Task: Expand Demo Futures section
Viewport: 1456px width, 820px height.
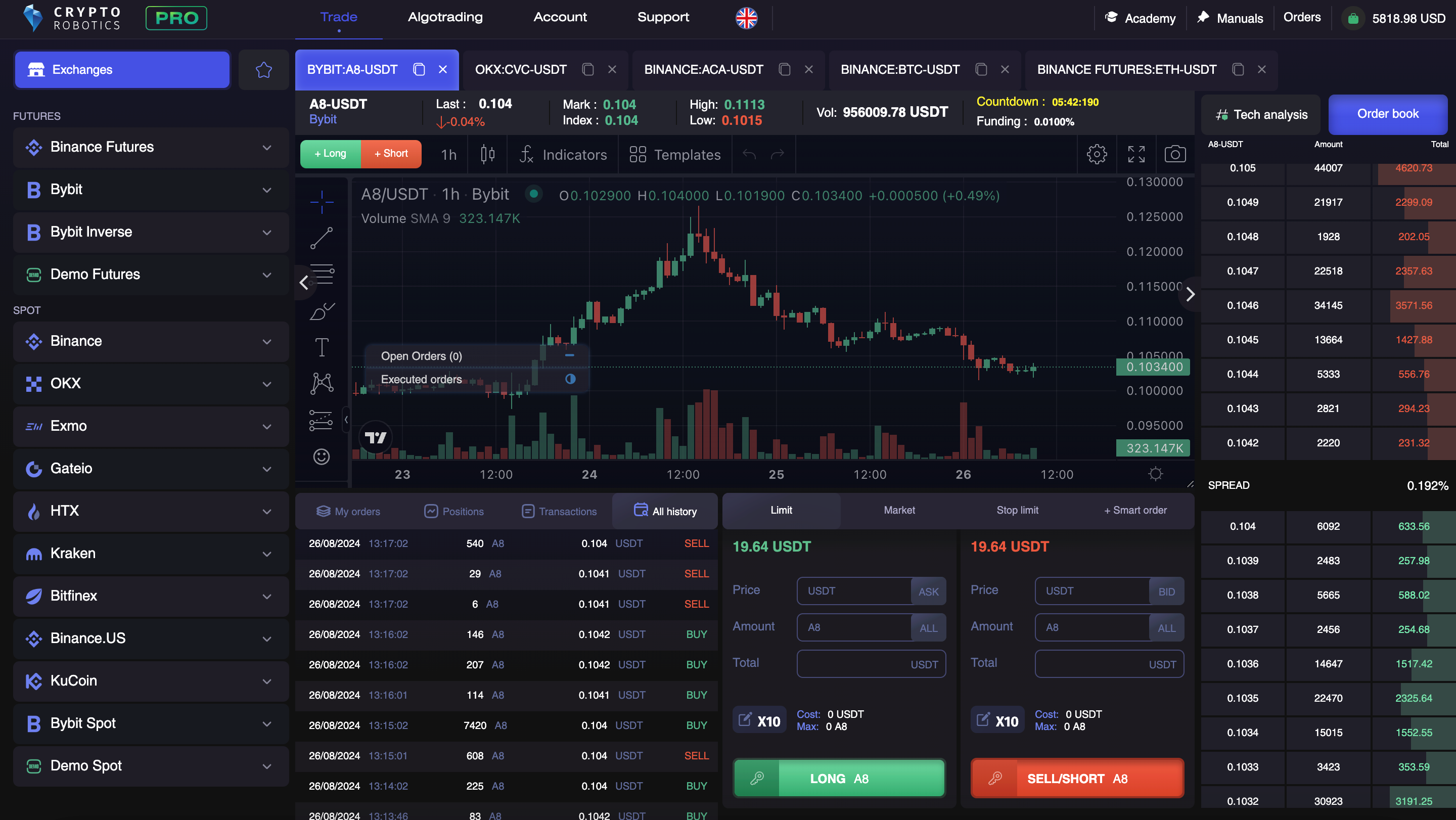Action: [x=151, y=274]
